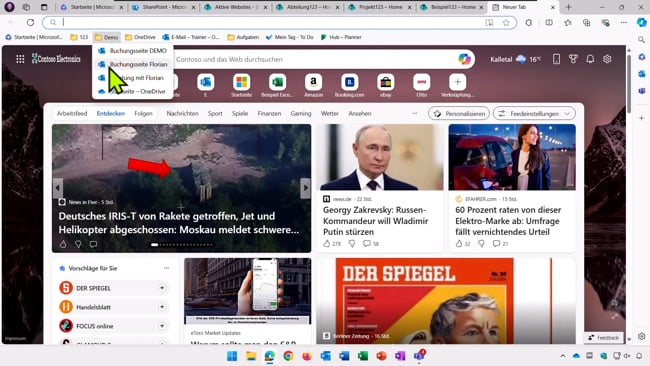Open the Aufgaben bookmarks folder

tap(243, 37)
